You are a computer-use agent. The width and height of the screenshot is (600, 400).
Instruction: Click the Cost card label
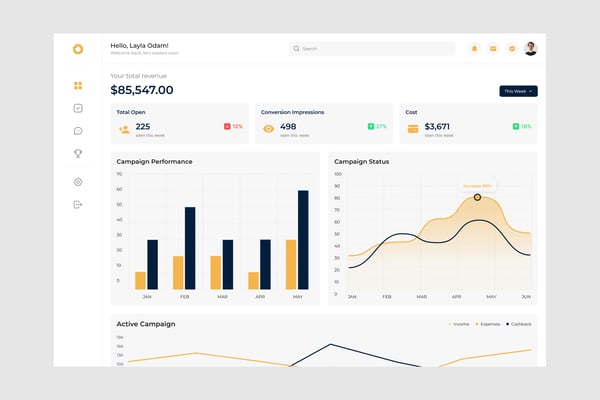pyautogui.click(x=411, y=112)
